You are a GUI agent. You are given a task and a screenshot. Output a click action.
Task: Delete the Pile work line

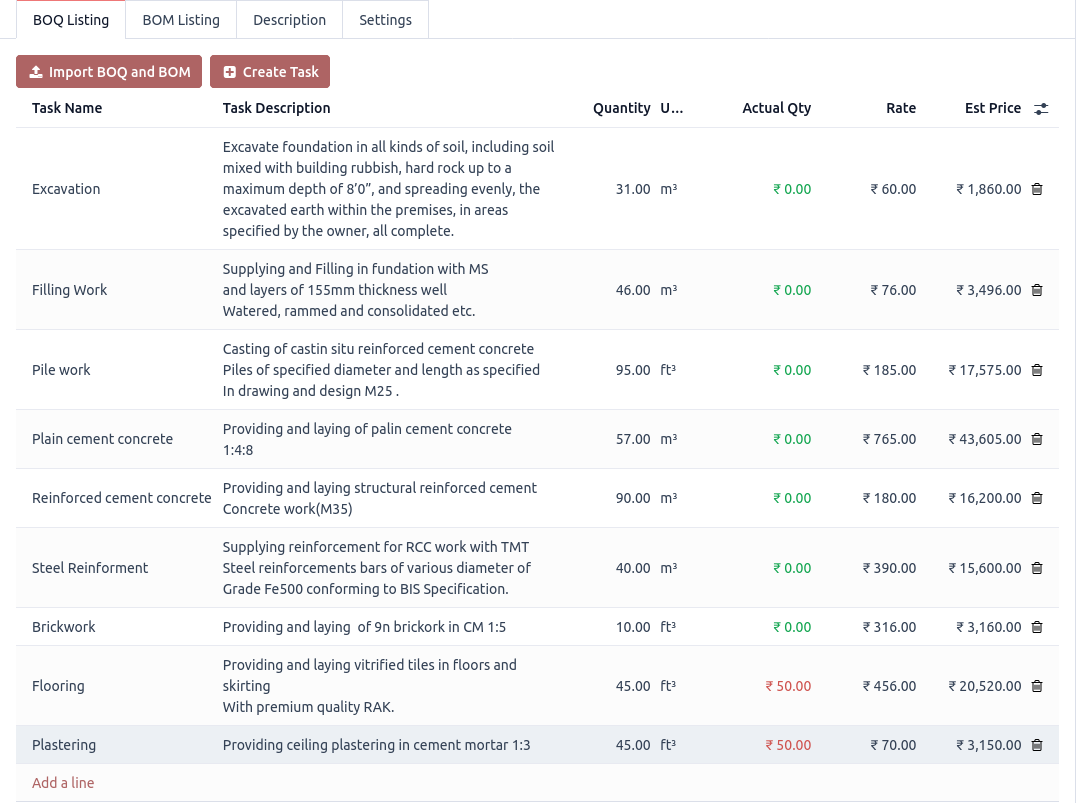click(x=1037, y=370)
